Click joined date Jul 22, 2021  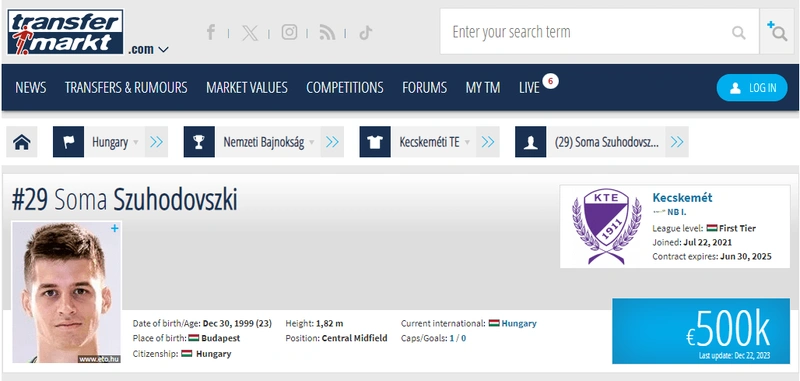(708, 242)
